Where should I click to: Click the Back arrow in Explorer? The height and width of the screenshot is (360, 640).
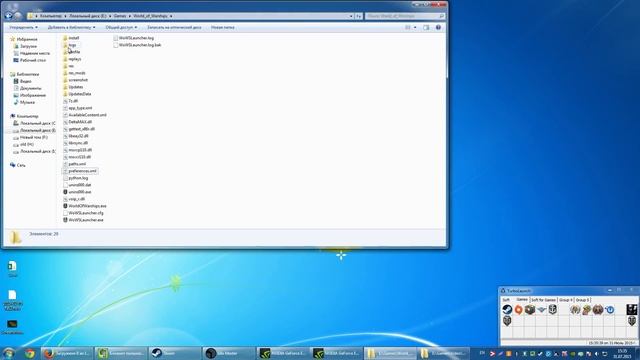click(8, 16)
